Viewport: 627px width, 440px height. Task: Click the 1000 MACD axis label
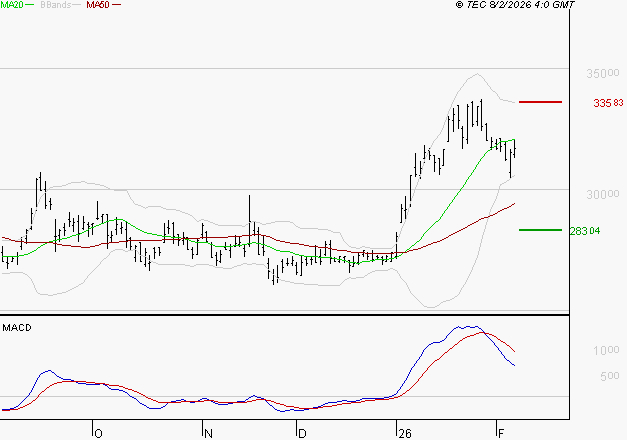tap(606, 350)
